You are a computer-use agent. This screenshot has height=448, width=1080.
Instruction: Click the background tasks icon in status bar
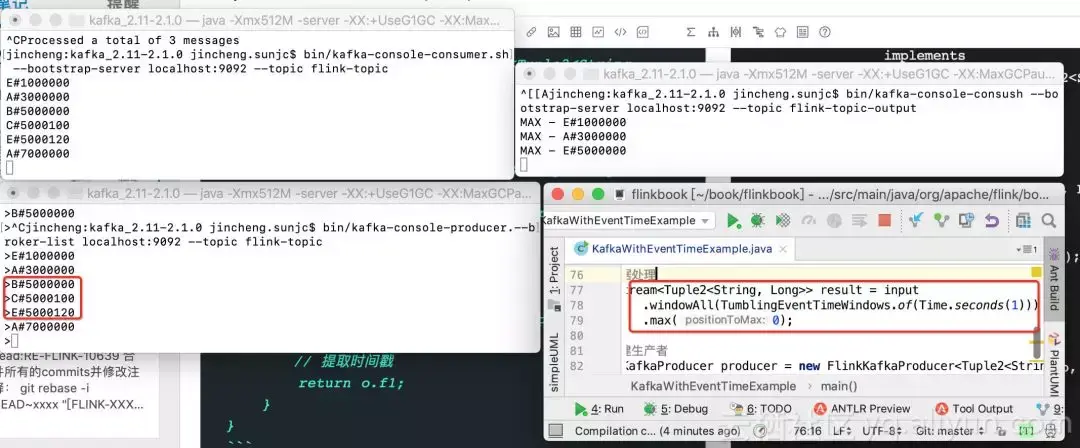coord(760,431)
